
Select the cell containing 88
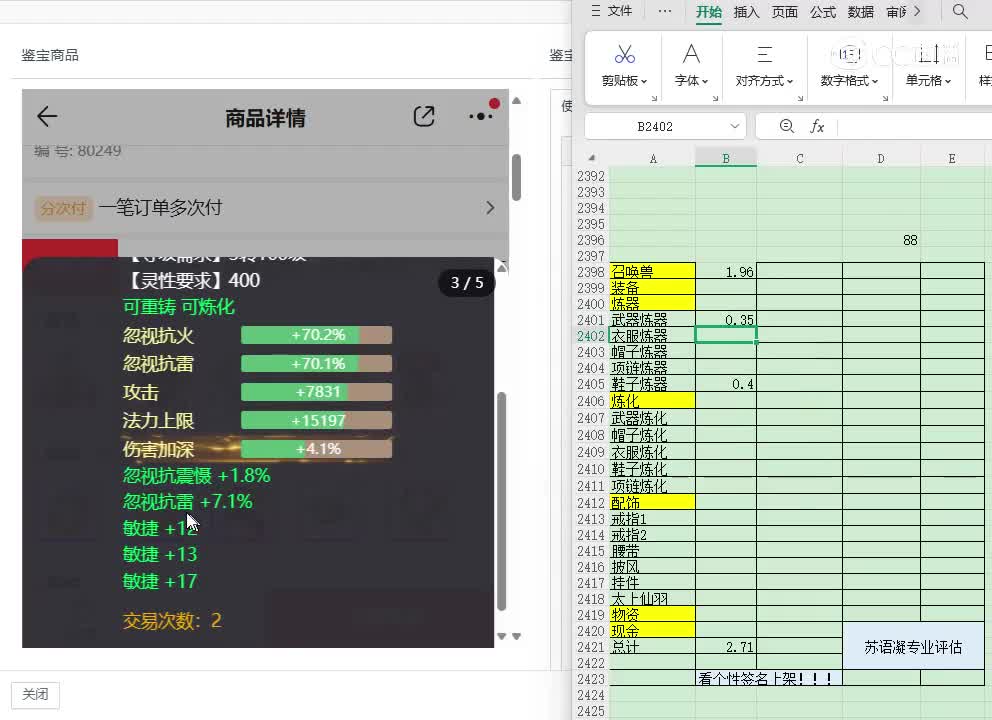881,240
